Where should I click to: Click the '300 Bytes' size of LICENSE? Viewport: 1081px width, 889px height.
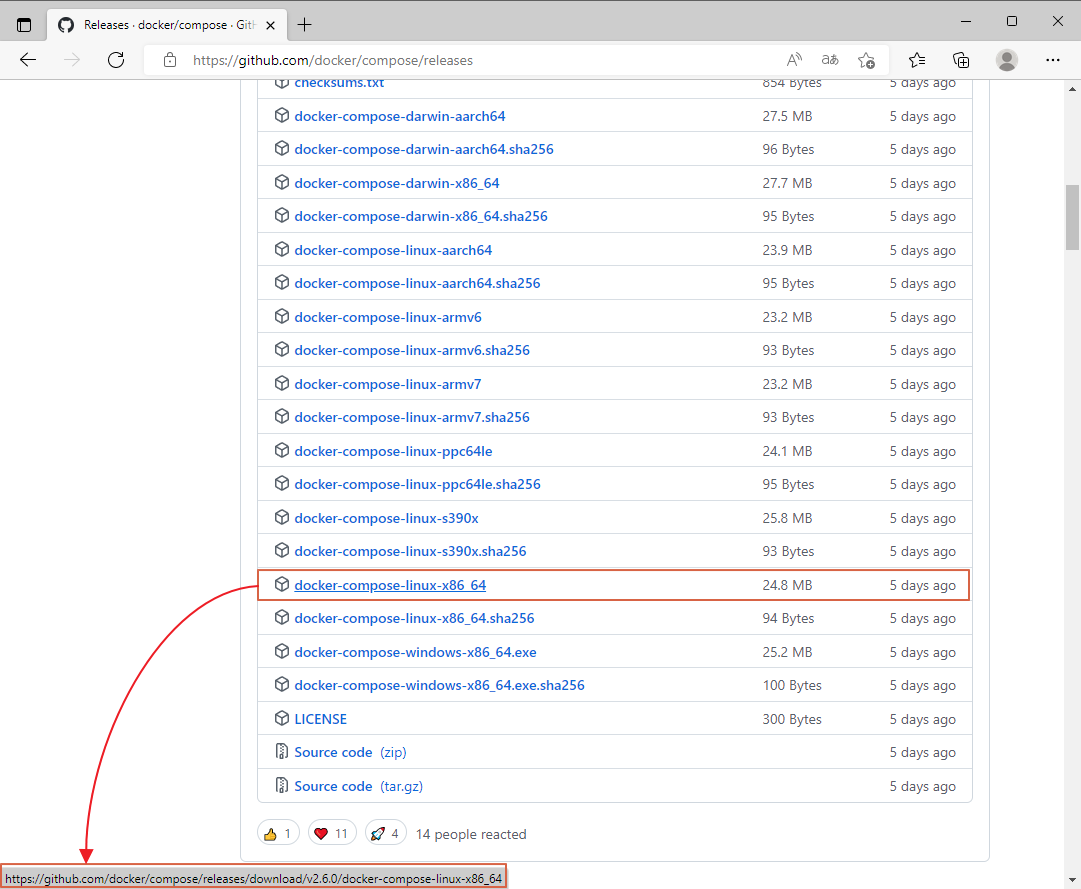click(x=792, y=719)
